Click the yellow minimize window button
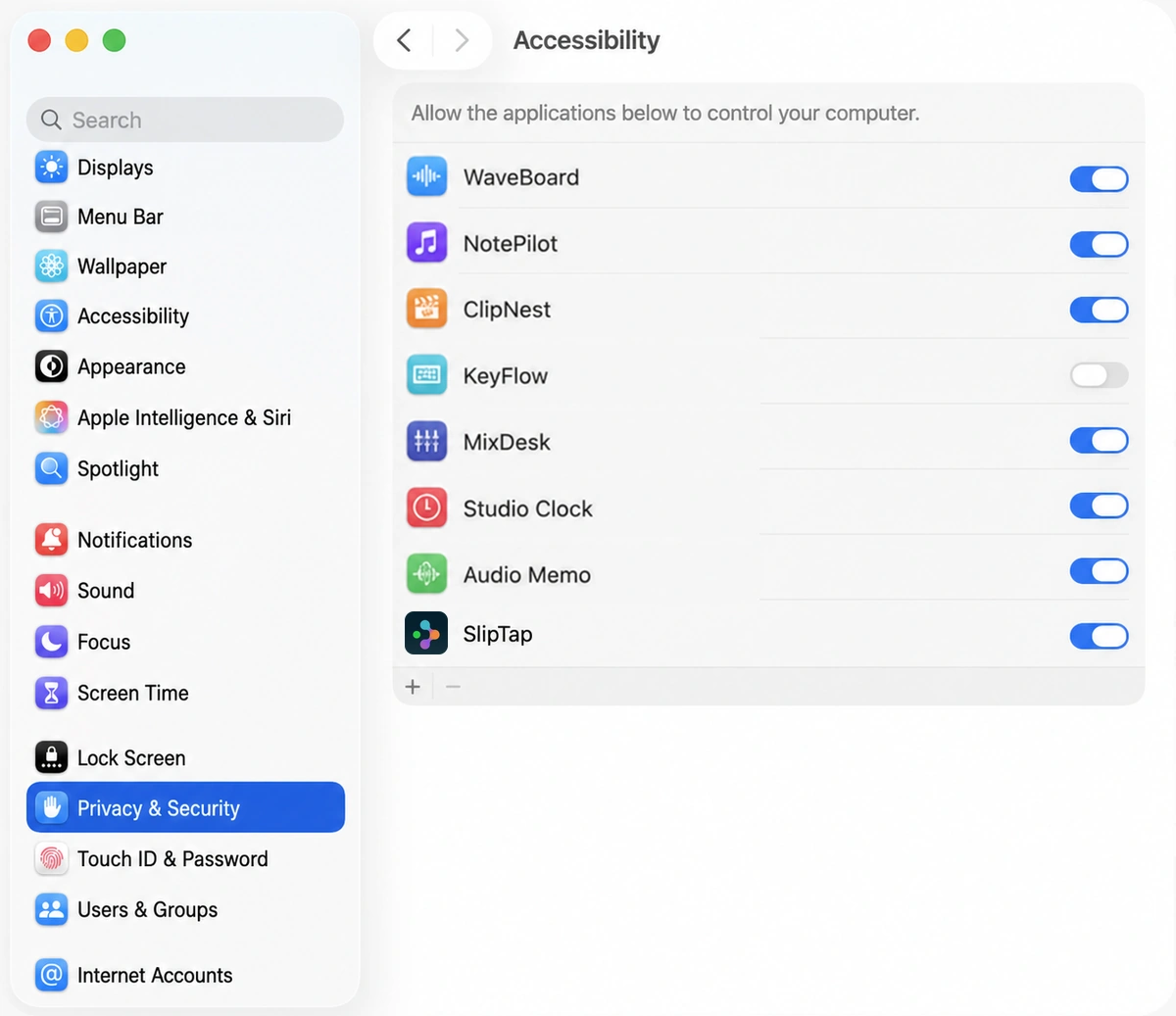Image resolution: width=1176 pixels, height=1016 pixels. point(76,40)
